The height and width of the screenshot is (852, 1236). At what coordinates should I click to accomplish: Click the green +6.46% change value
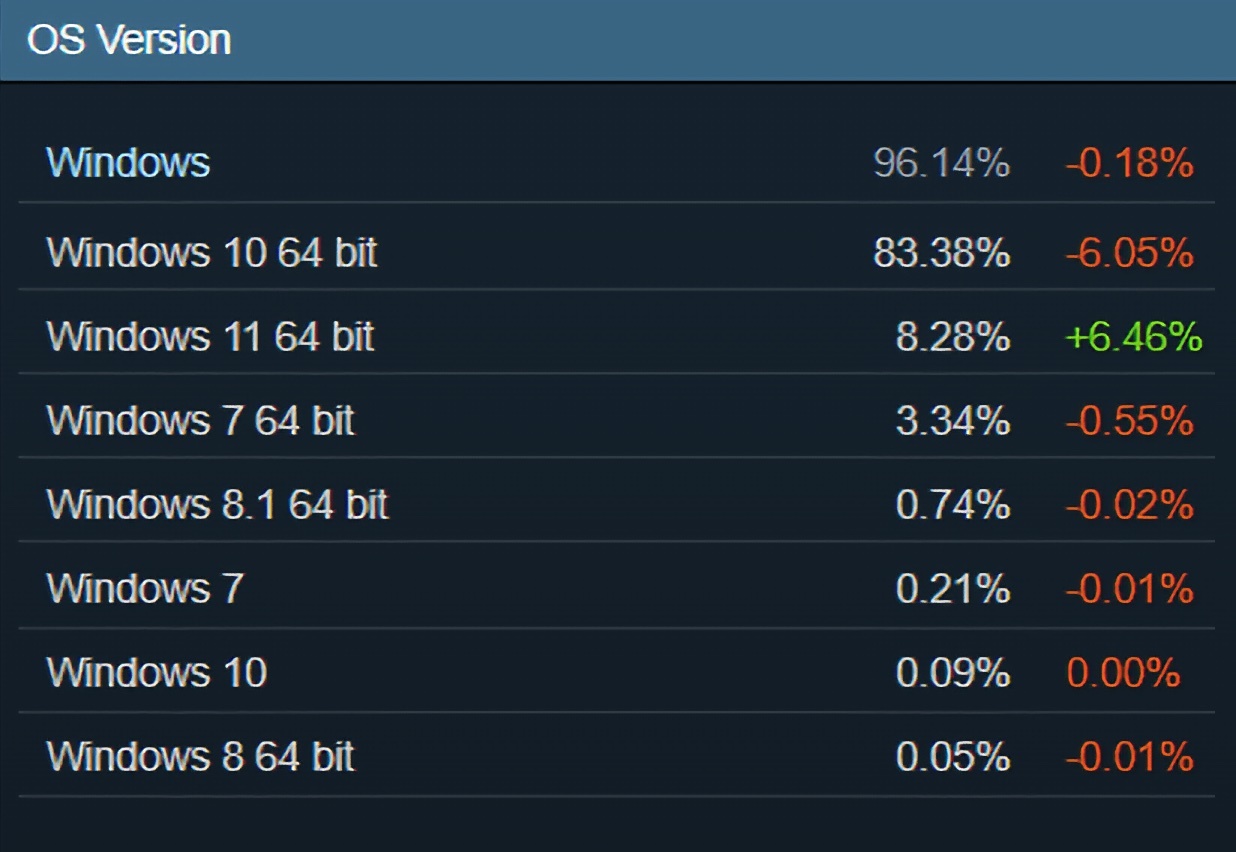(x=1133, y=338)
